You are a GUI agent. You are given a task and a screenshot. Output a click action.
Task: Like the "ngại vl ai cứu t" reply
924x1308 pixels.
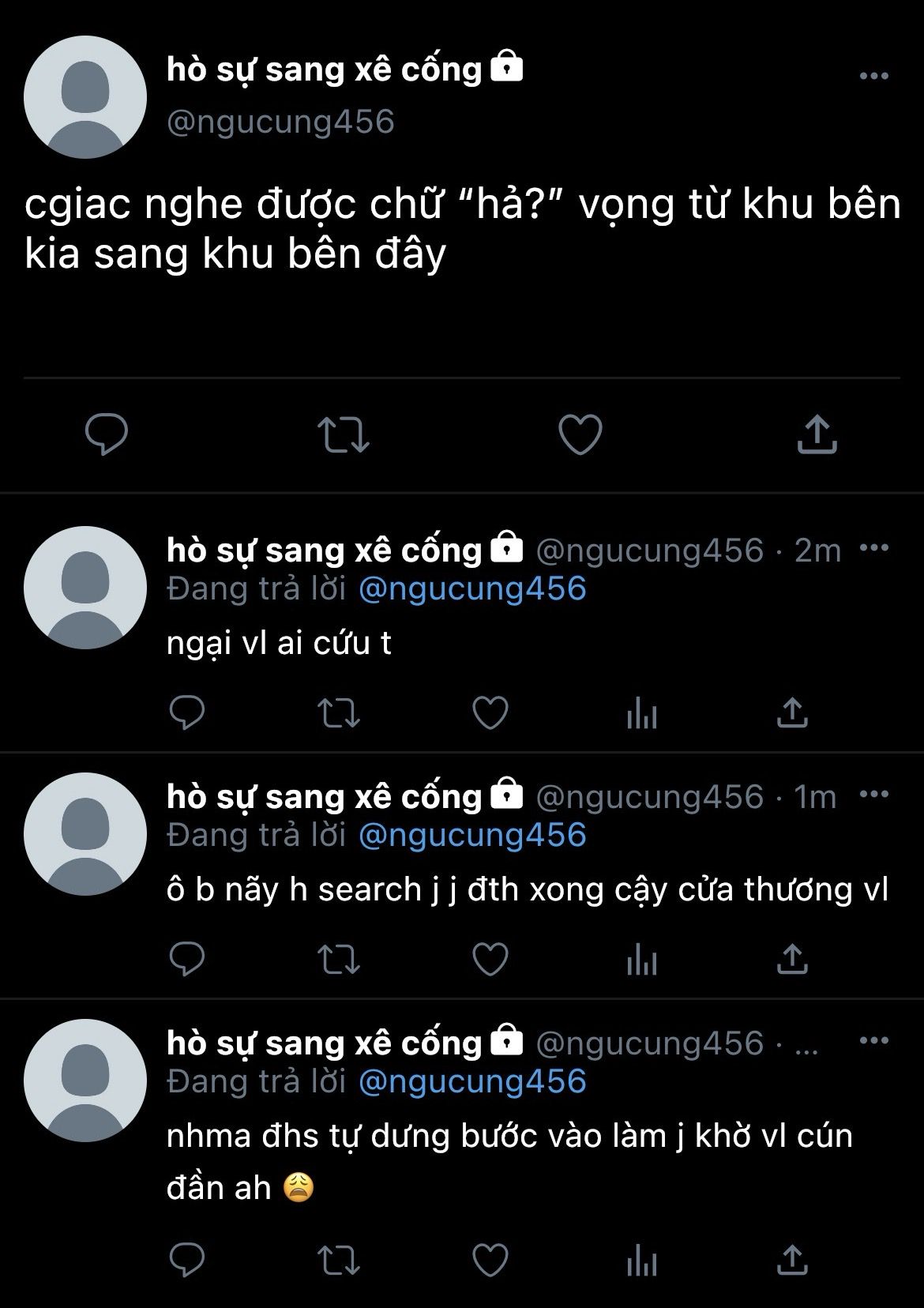pos(490,712)
